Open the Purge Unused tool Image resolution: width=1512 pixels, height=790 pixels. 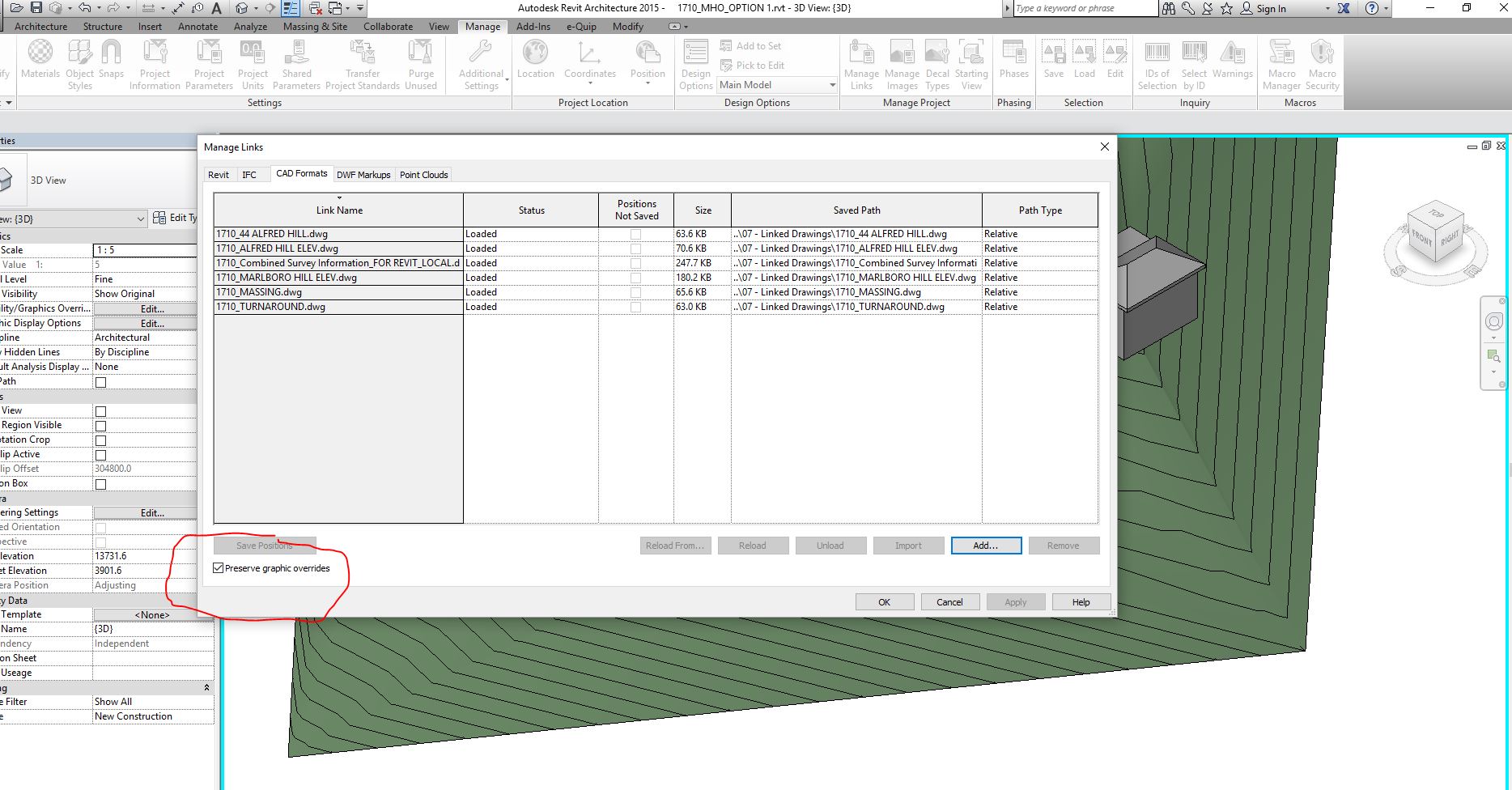[x=421, y=63]
